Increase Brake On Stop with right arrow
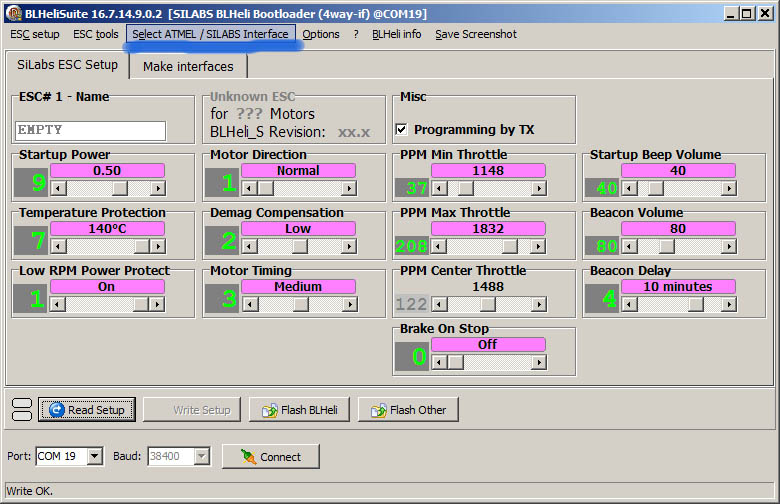Image resolution: width=780 pixels, height=504 pixels. 539,362
